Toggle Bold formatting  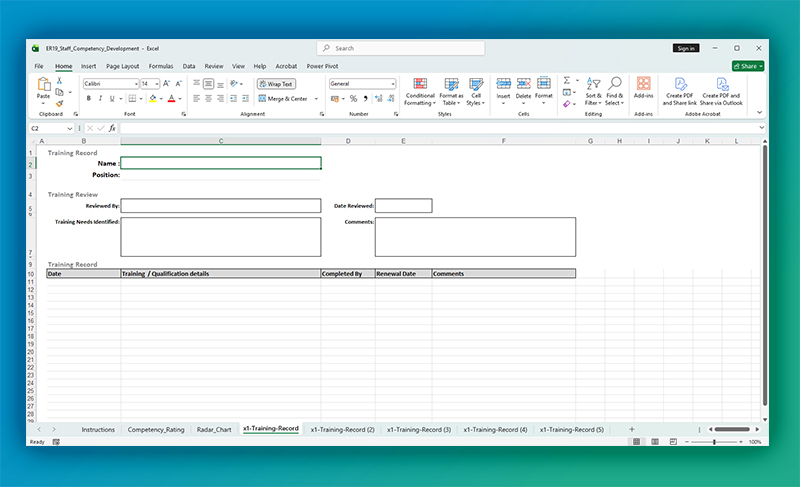(88, 99)
